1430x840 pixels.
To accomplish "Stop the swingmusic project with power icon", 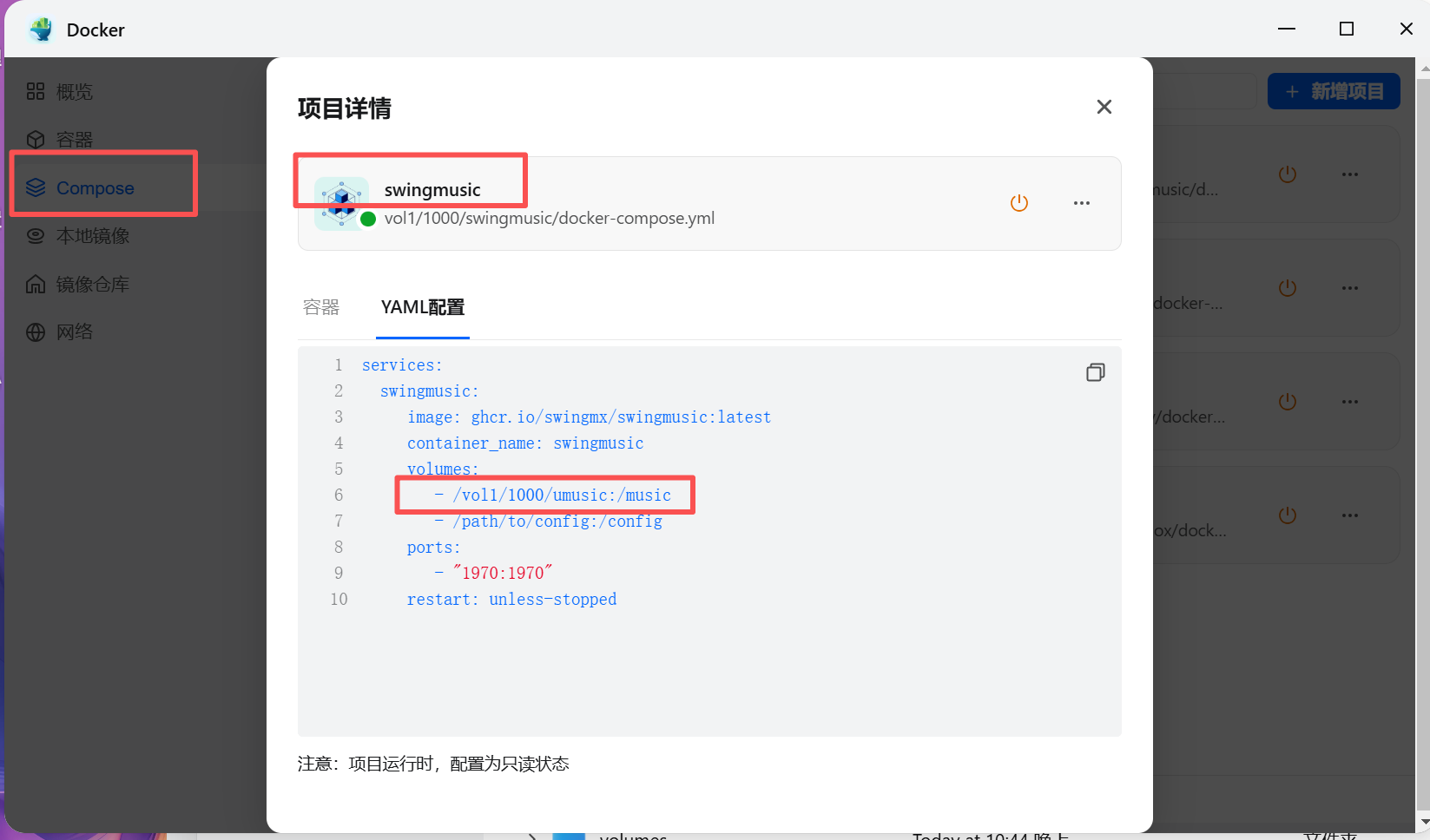I will [x=1019, y=203].
